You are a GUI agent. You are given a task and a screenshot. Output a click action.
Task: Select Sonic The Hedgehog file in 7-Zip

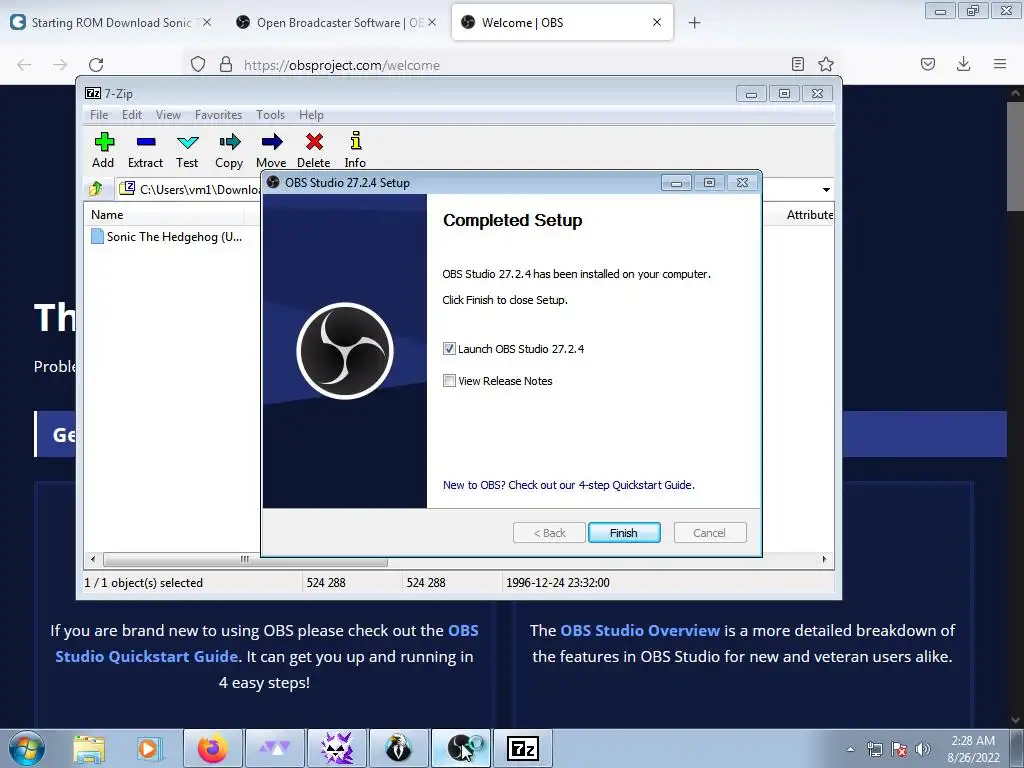point(168,236)
